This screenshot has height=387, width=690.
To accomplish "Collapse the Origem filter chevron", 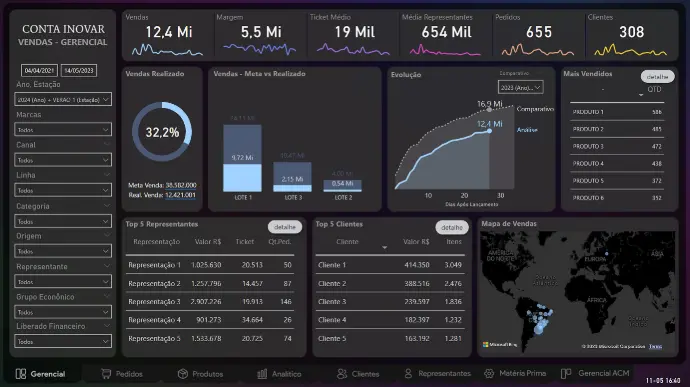I will coord(106,236).
